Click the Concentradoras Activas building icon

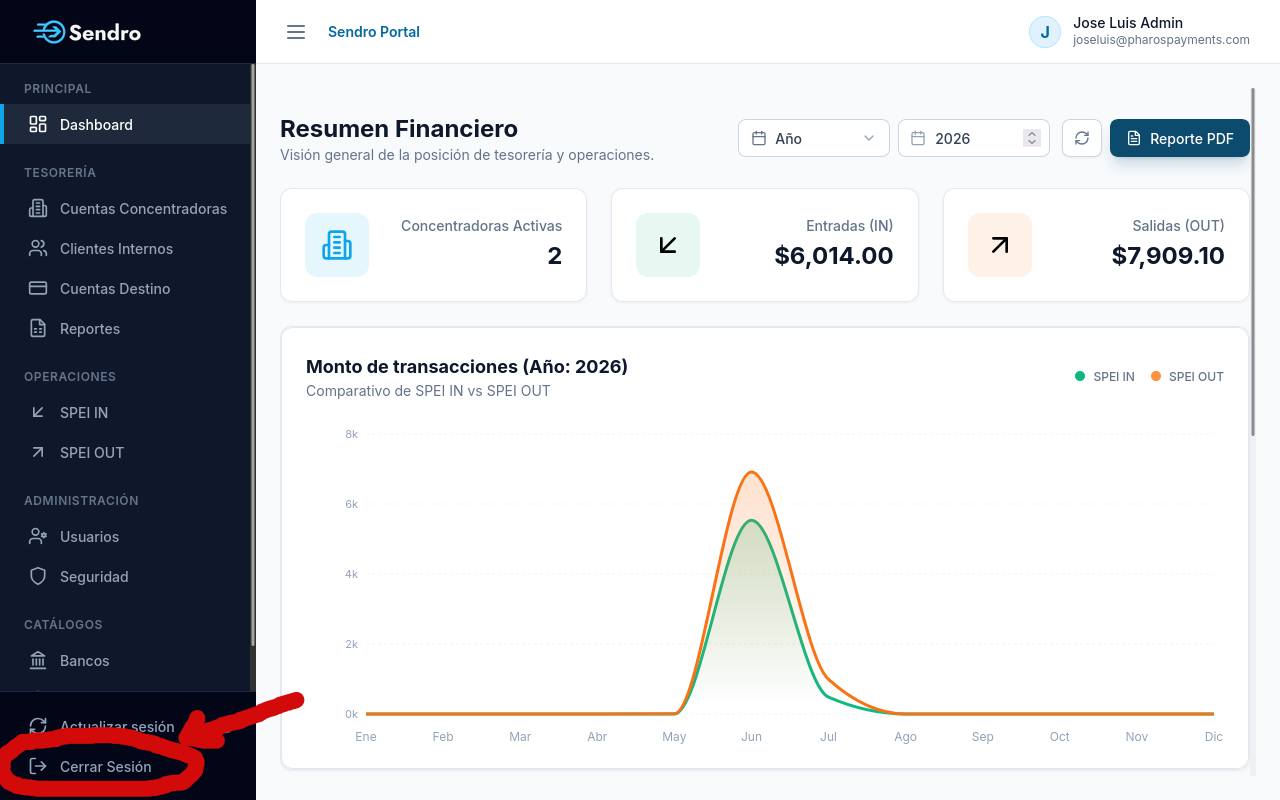337,245
